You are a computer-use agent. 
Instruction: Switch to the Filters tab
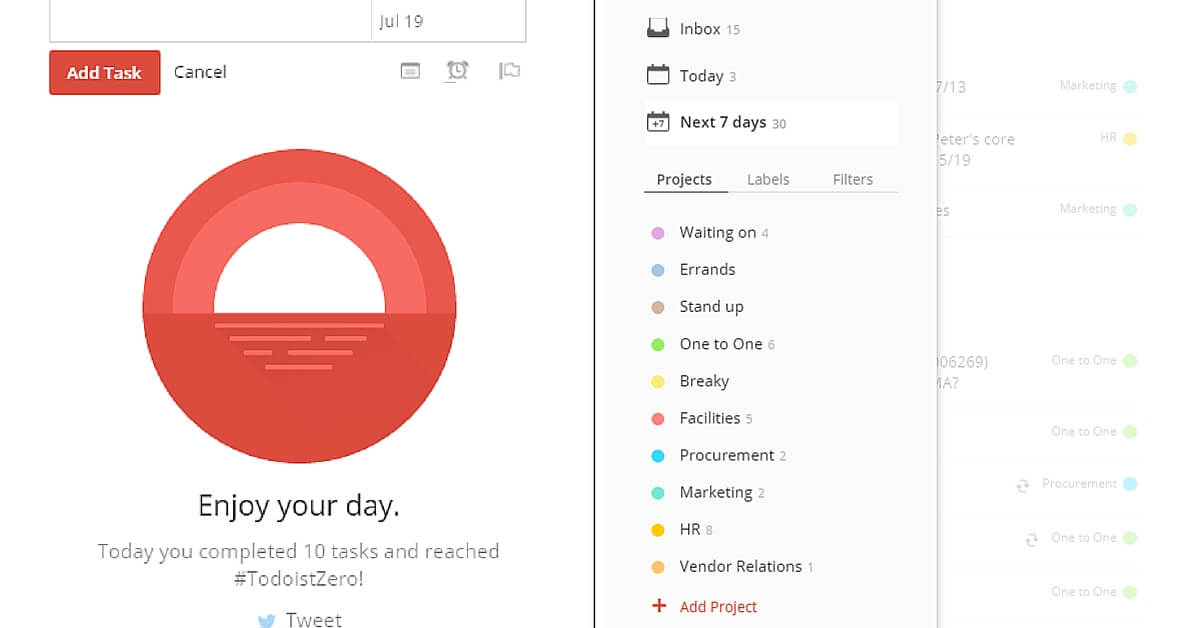853,179
